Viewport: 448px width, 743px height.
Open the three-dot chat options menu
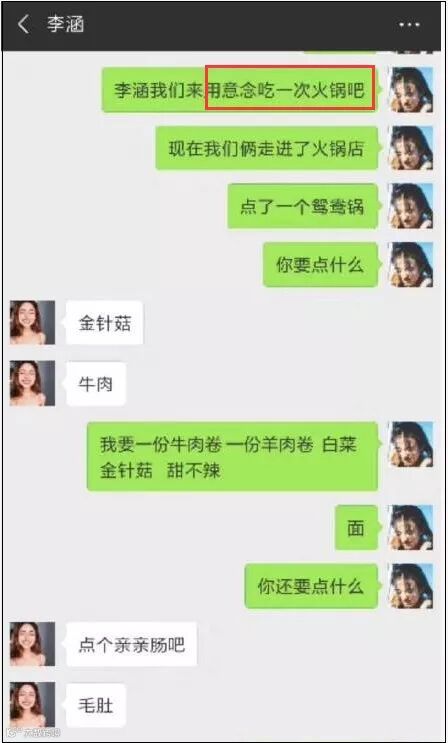[409, 25]
